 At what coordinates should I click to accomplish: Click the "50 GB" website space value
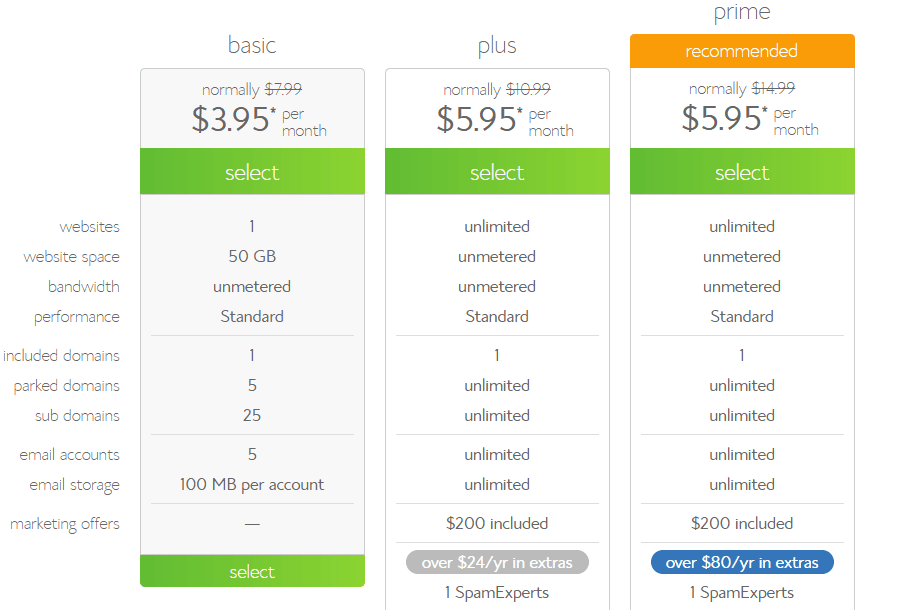tap(252, 256)
